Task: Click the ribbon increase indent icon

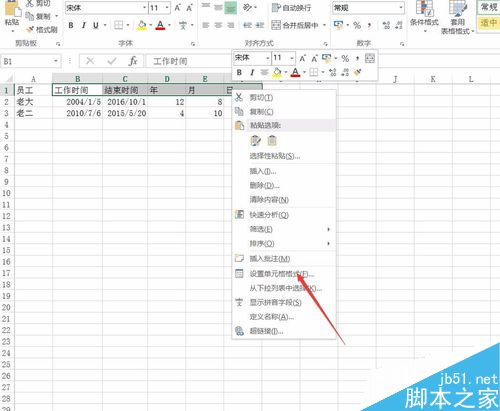Action: tap(260, 25)
